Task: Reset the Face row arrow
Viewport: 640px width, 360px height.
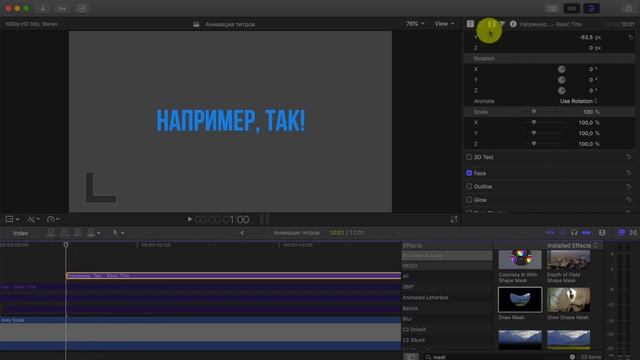Action: (x=629, y=173)
